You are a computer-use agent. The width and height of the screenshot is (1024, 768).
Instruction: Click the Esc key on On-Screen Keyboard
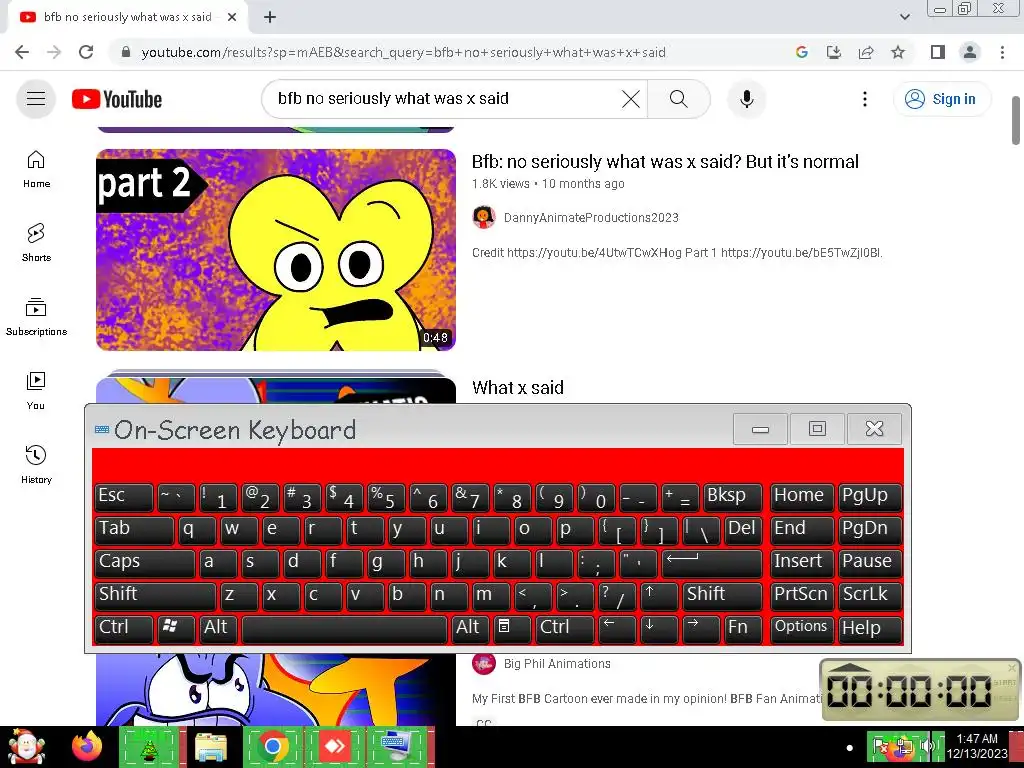click(123, 497)
